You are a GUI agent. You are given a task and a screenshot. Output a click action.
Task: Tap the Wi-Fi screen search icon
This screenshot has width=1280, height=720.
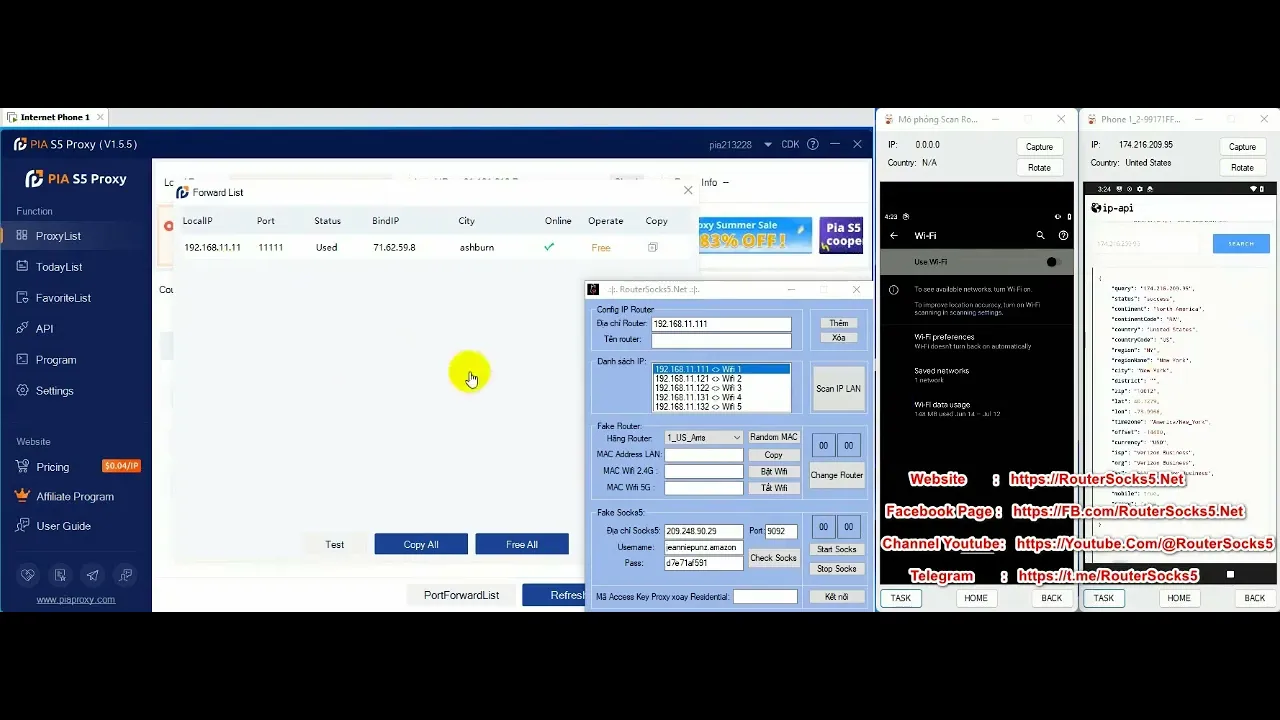[1040, 236]
